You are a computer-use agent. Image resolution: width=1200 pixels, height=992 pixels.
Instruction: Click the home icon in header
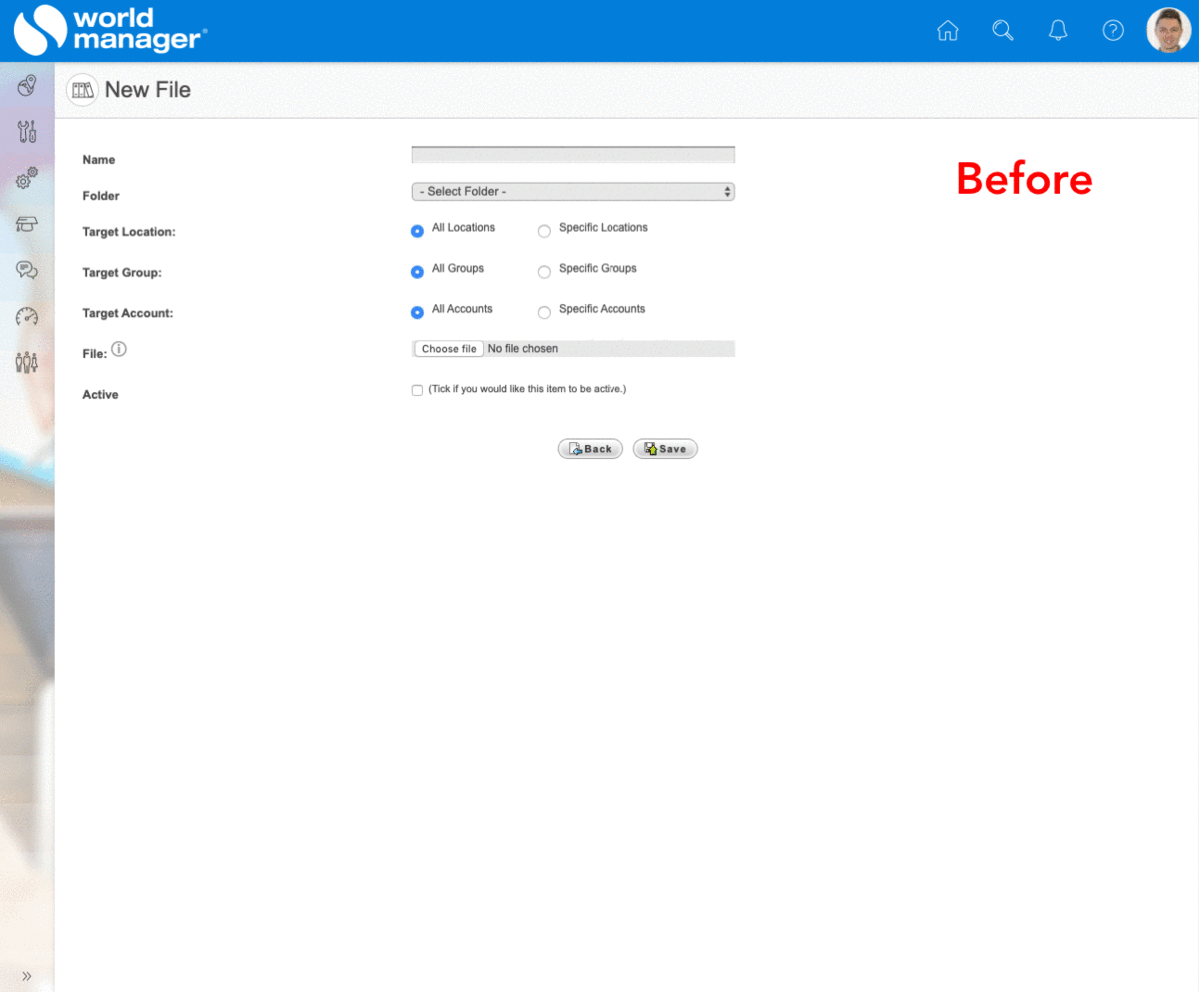(947, 31)
